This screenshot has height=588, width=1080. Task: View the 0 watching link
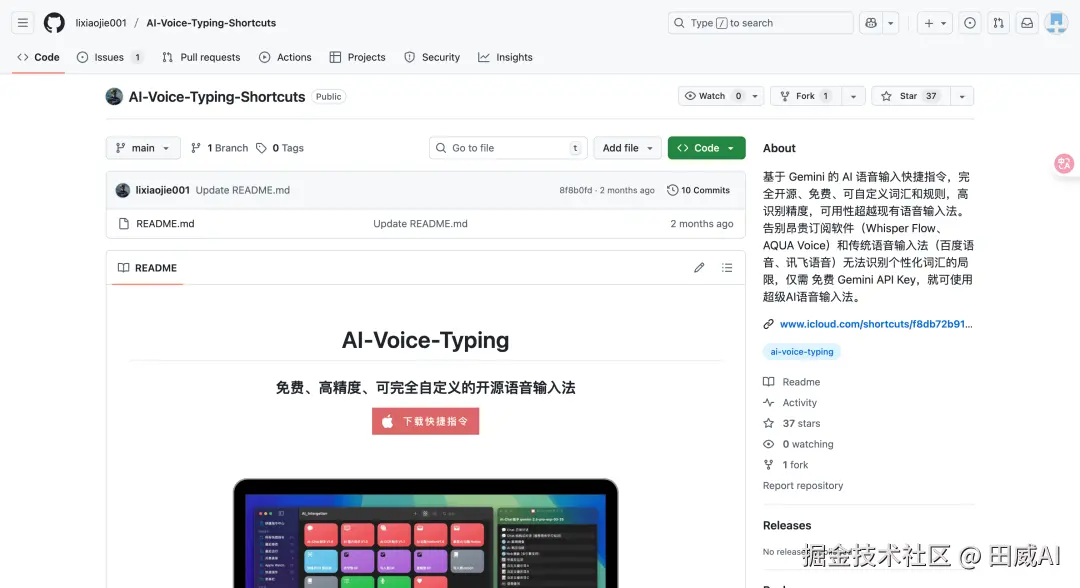pos(799,444)
